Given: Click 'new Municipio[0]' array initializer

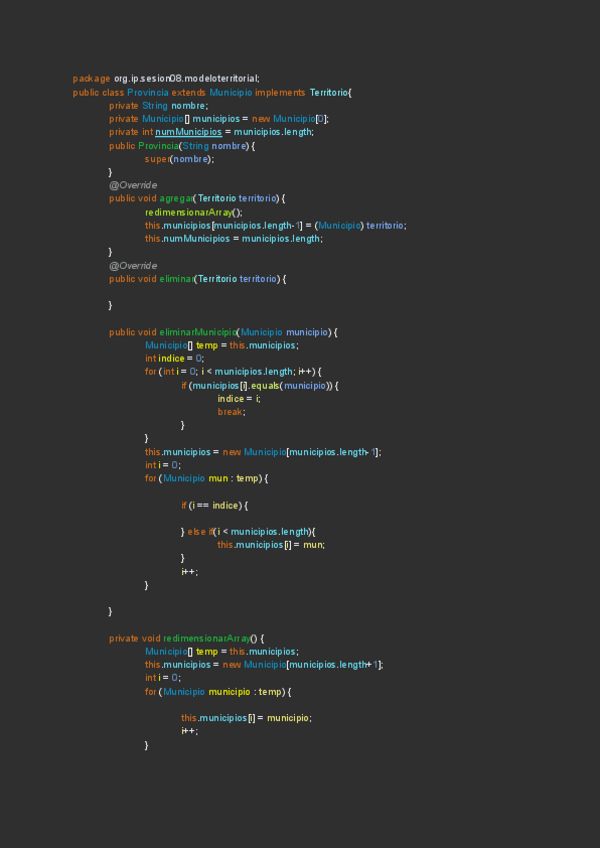Looking at the screenshot, I should coord(290,119).
